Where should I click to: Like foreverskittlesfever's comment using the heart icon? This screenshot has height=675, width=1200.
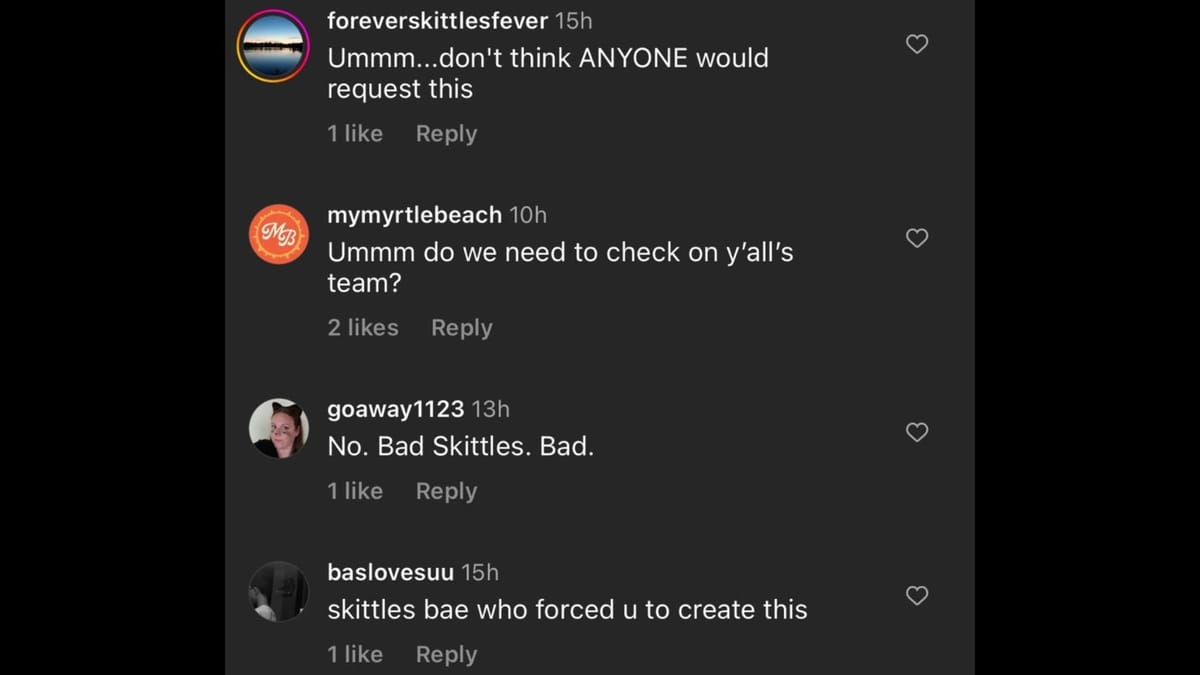916,44
